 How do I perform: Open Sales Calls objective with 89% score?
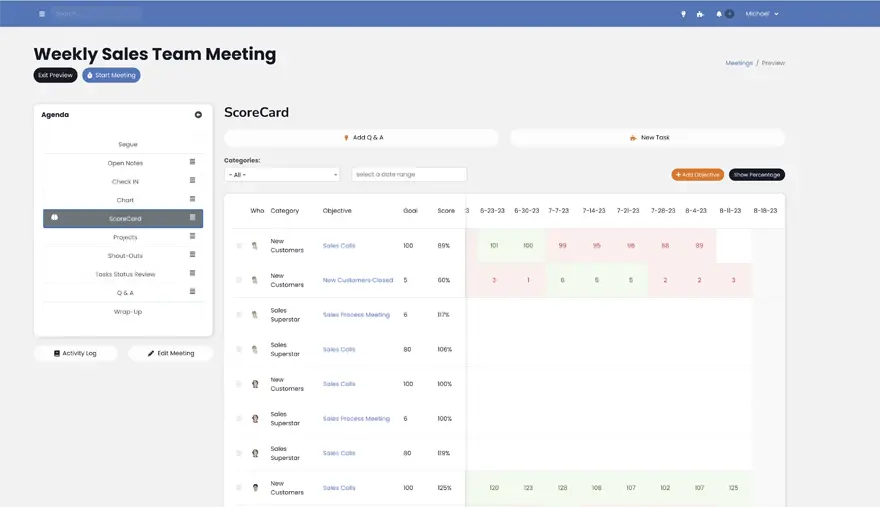coord(339,245)
